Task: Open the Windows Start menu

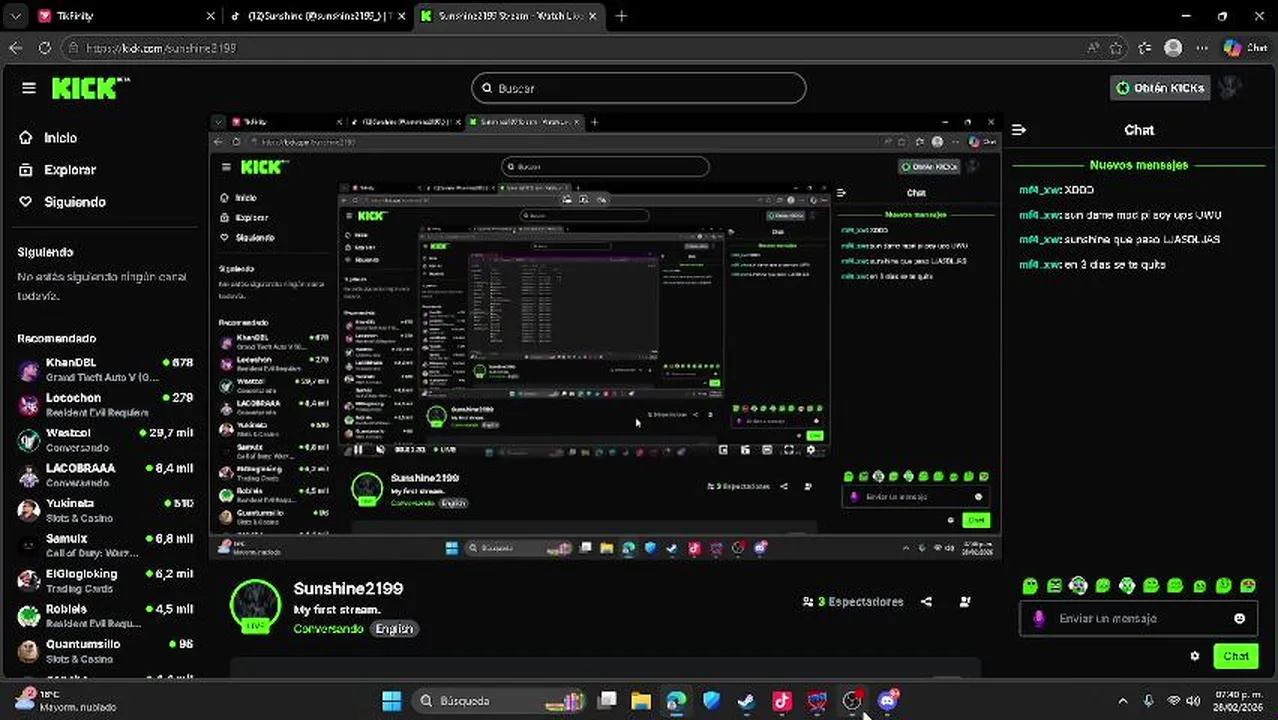Action: pyautogui.click(x=392, y=701)
